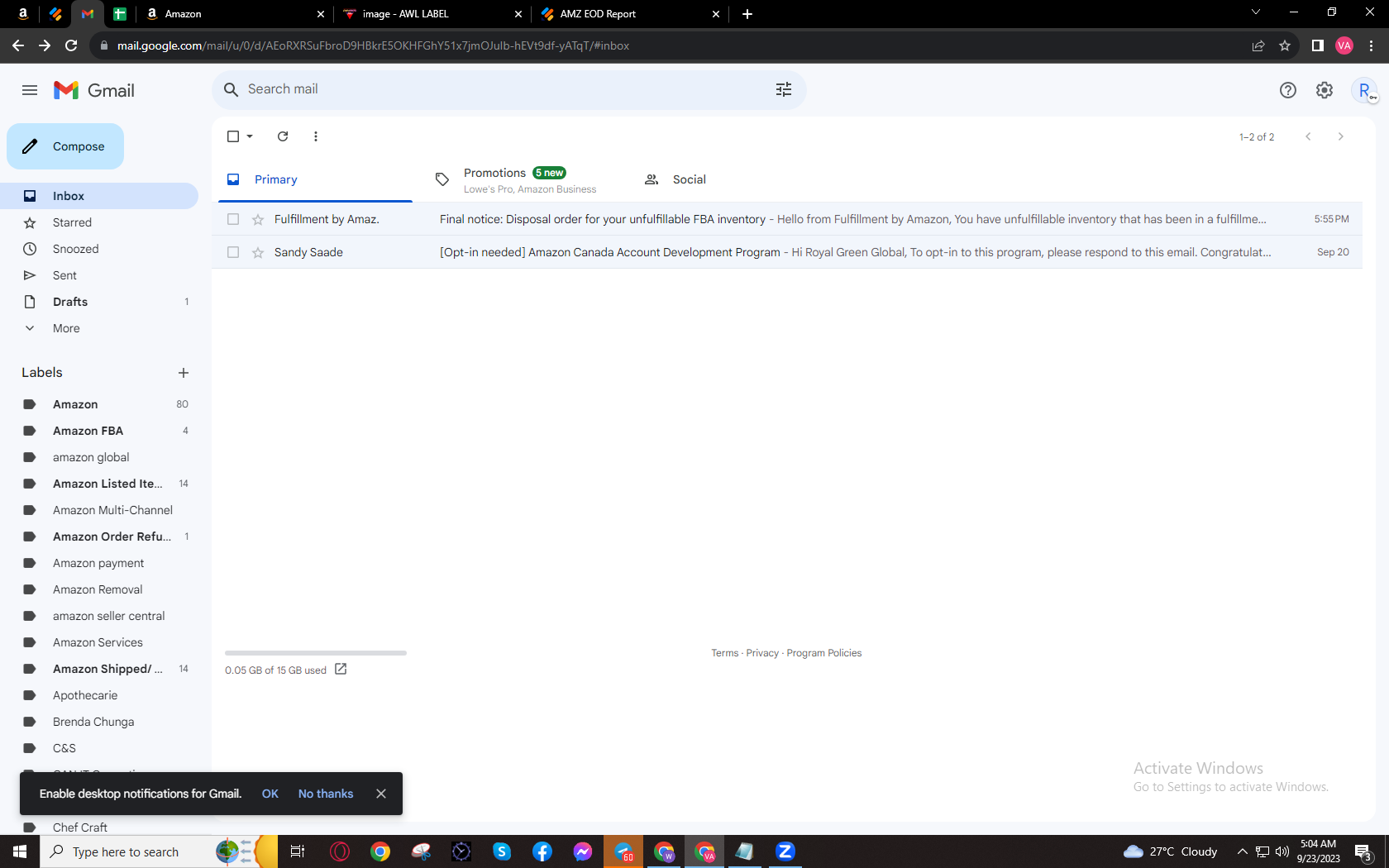Expand the More item in sidebar
Image resolution: width=1389 pixels, height=868 pixels.
(66, 328)
